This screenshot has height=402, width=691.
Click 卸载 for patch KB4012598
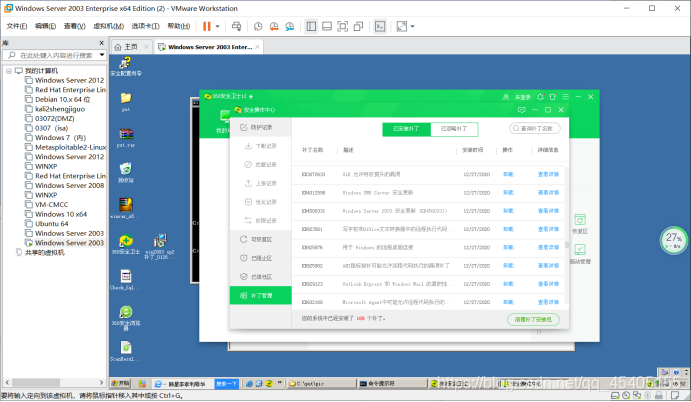(x=508, y=193)
